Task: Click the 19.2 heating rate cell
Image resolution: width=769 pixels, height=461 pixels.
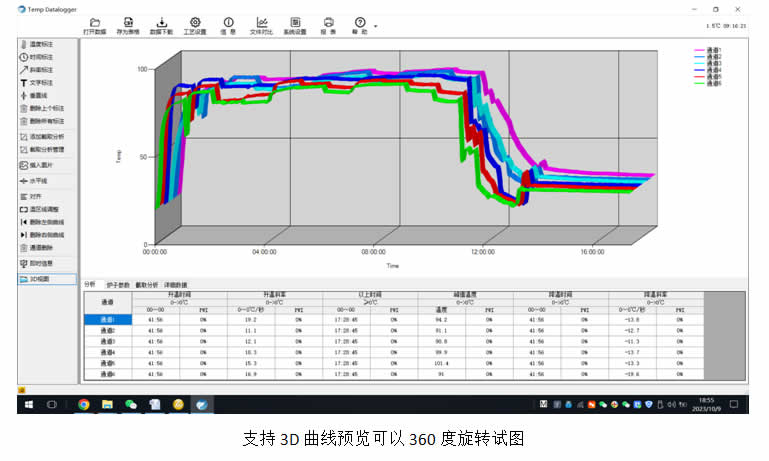Action: click(251, 319)
